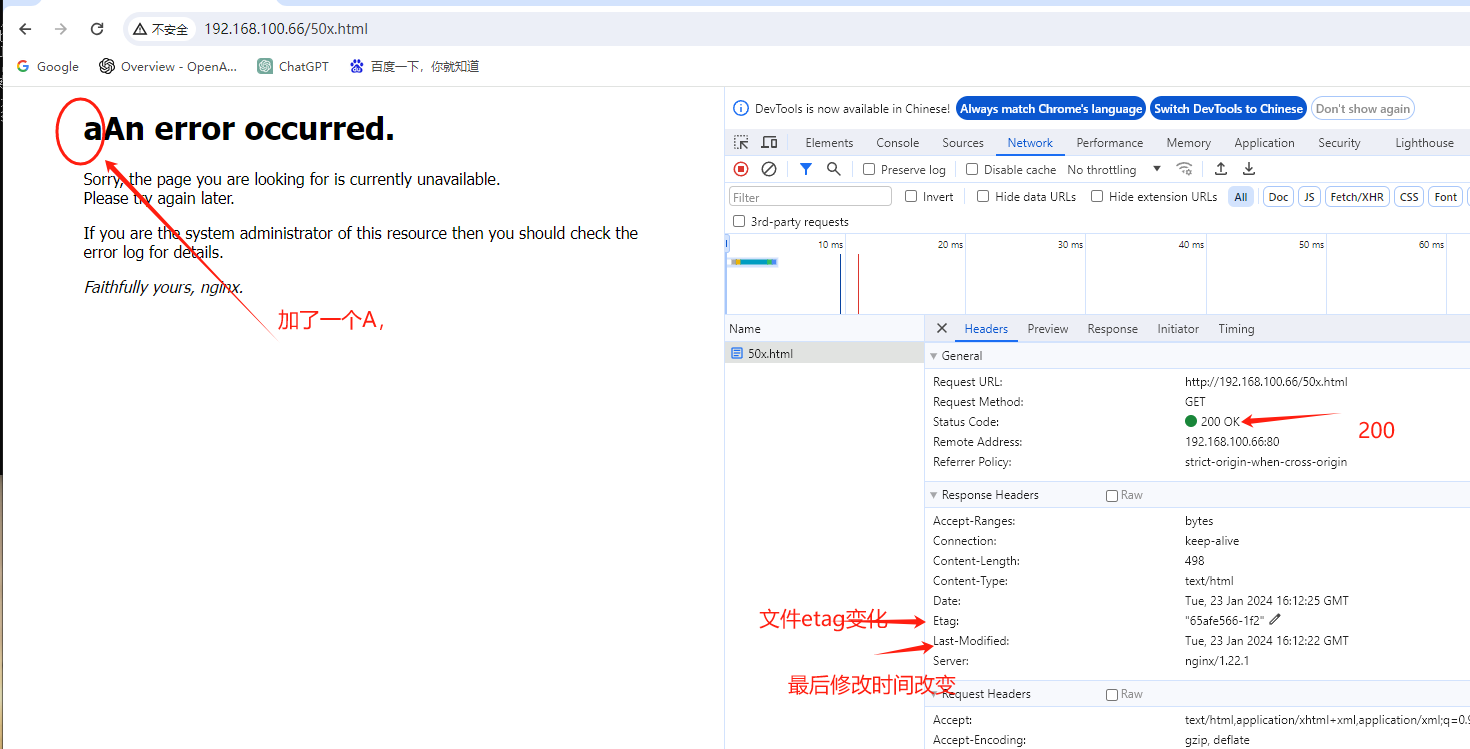Screen dimensions: 1470x749
Task: Select the 50x.html request row
Action: click(x=825, y=353)
